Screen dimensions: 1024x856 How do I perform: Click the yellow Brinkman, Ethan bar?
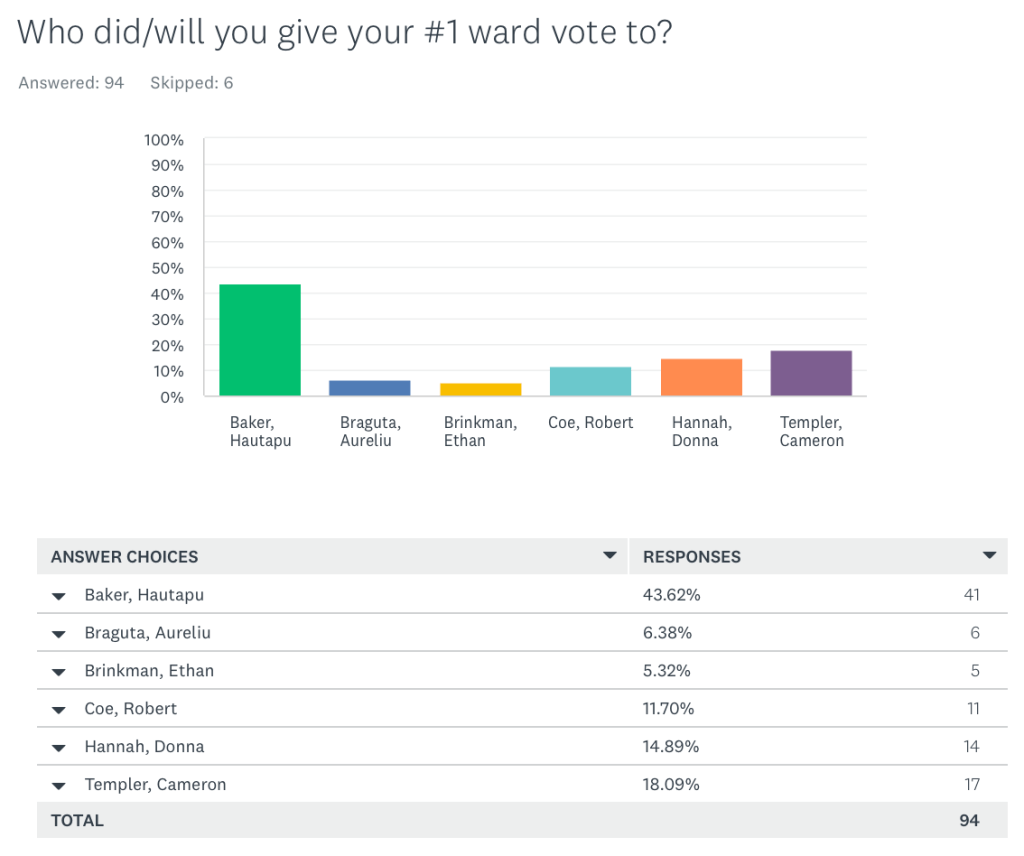click(480, 389)
